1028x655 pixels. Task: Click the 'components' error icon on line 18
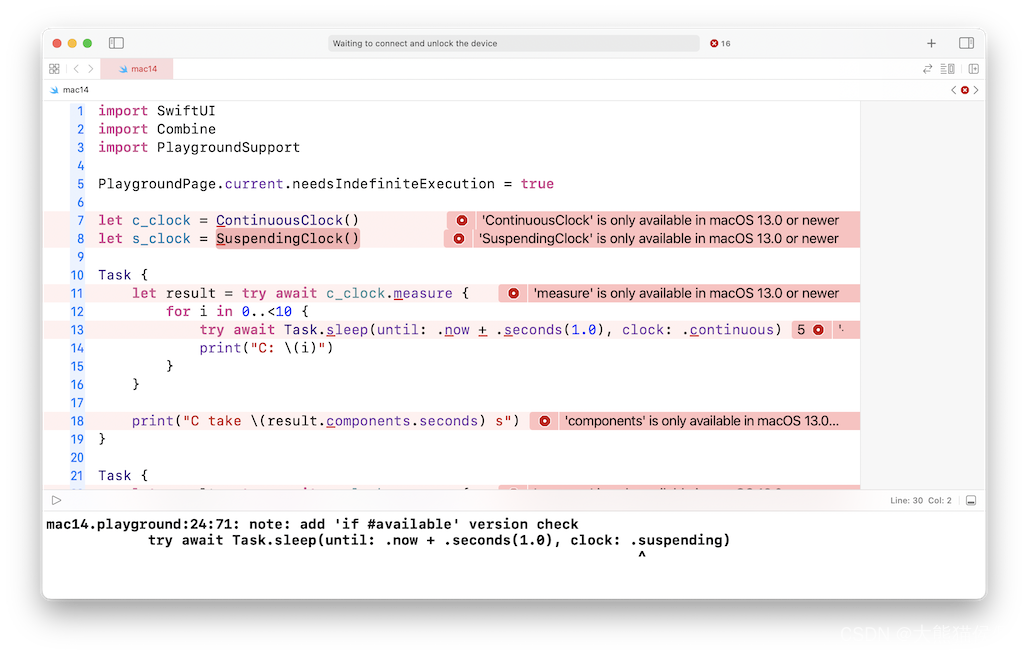pos(545,421)
